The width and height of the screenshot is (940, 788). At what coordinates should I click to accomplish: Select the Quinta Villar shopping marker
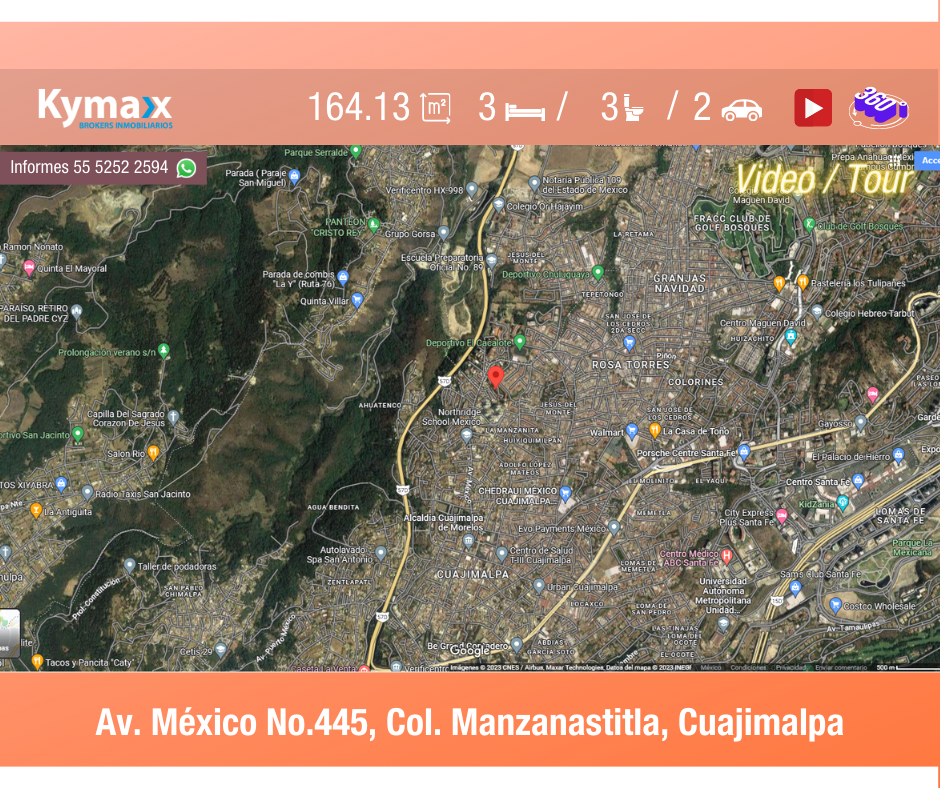pyautogui.click(x=357, y=300)
